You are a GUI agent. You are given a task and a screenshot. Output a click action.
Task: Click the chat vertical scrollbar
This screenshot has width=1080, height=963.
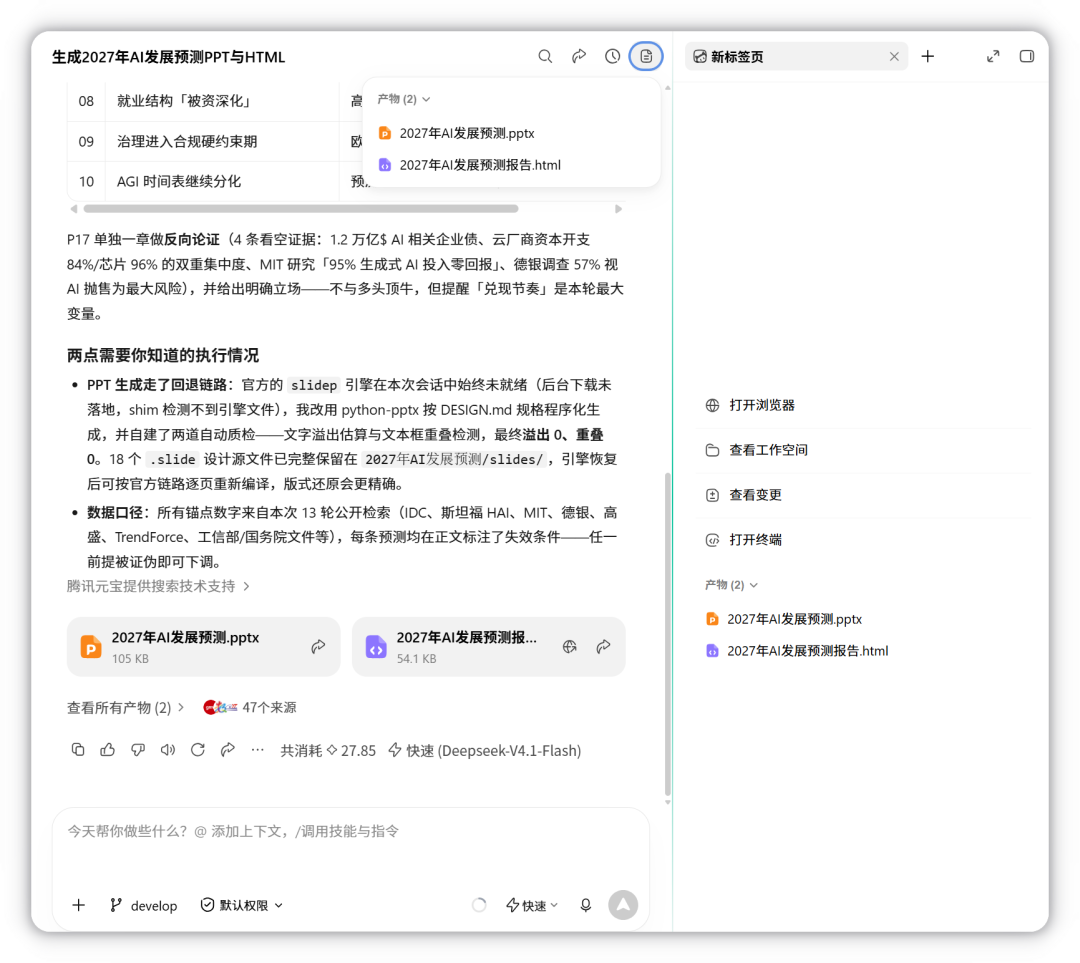click(667, 634)
